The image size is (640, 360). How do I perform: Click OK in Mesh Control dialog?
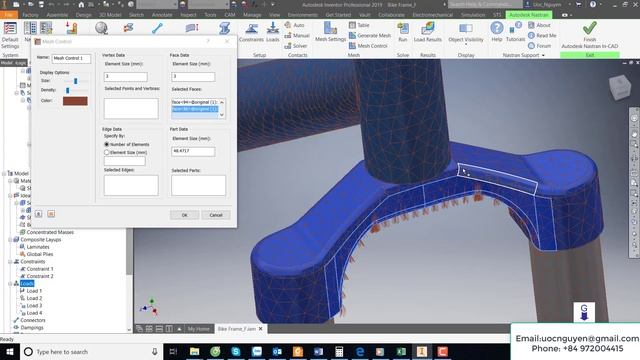click(x=184, y=215)
